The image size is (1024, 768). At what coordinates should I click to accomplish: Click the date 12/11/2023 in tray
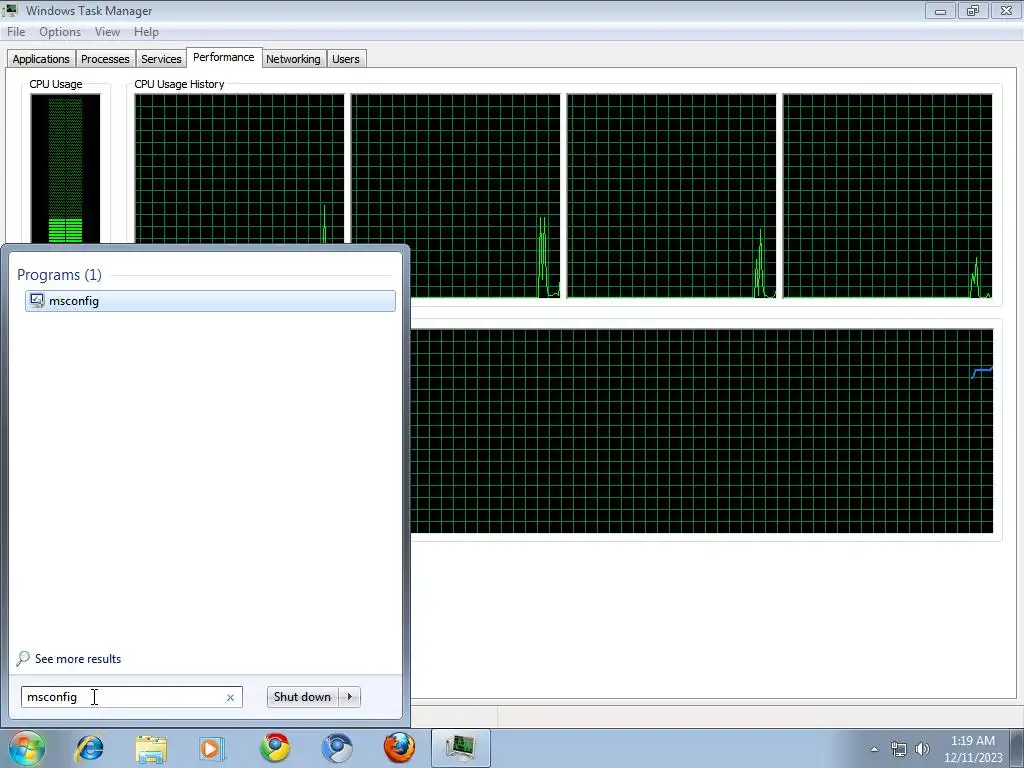point(973,758)
